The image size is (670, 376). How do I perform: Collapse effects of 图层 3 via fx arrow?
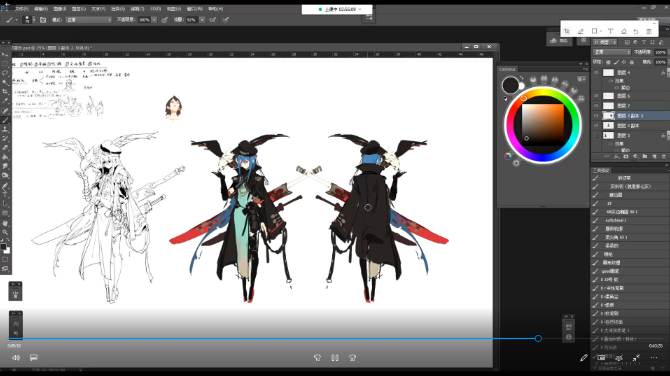coord(668,135)
